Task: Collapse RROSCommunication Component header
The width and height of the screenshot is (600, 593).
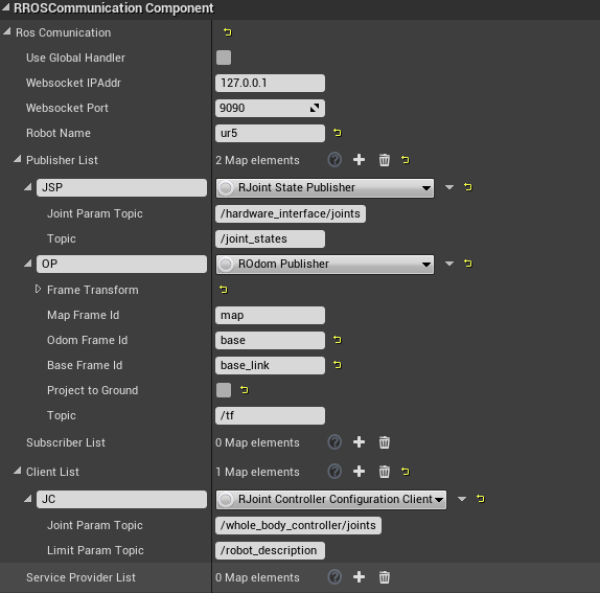Action: click(7, 8)
